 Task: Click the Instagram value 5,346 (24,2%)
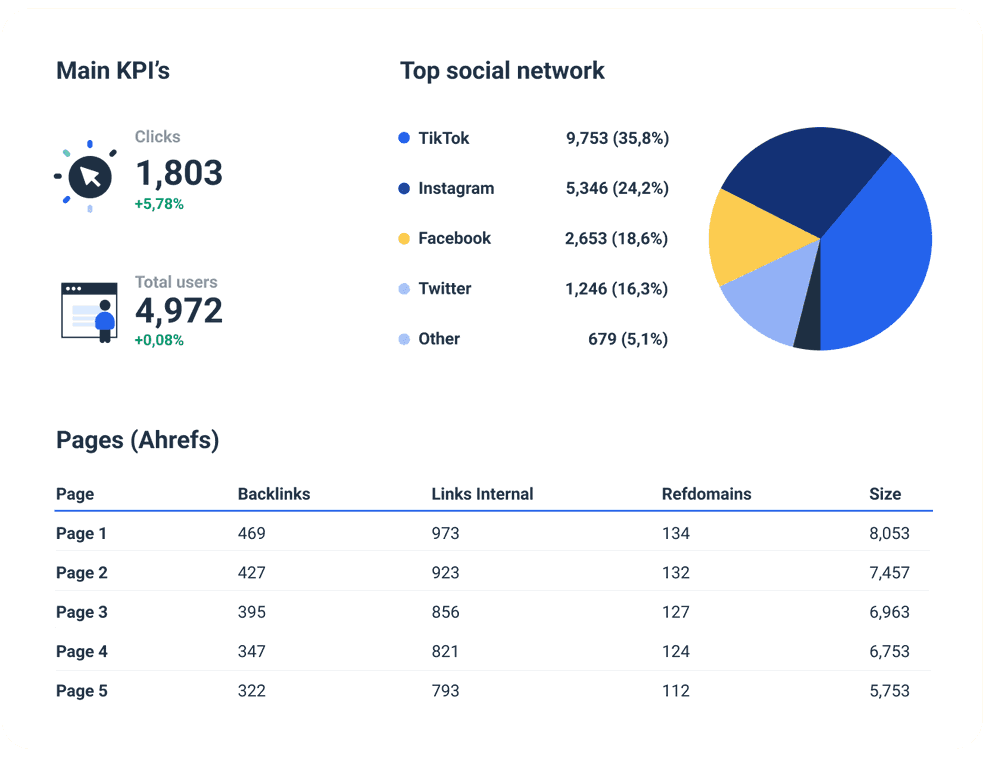pyautogui.click(x=617, y=188)
